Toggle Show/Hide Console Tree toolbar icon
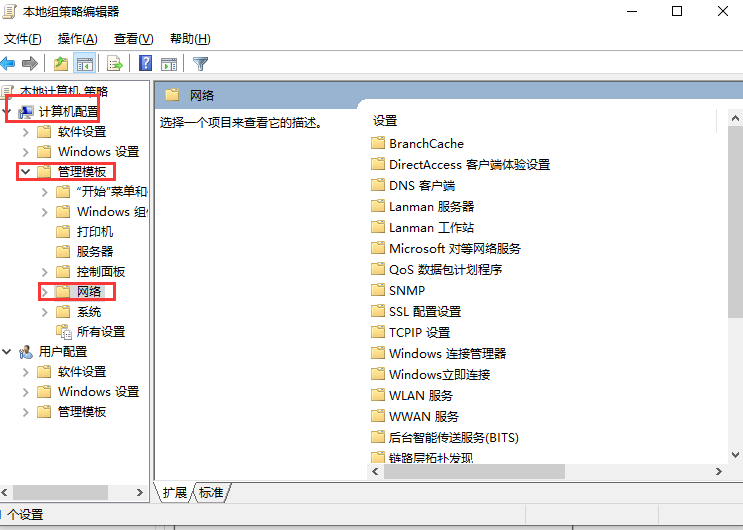 (85, 64)
